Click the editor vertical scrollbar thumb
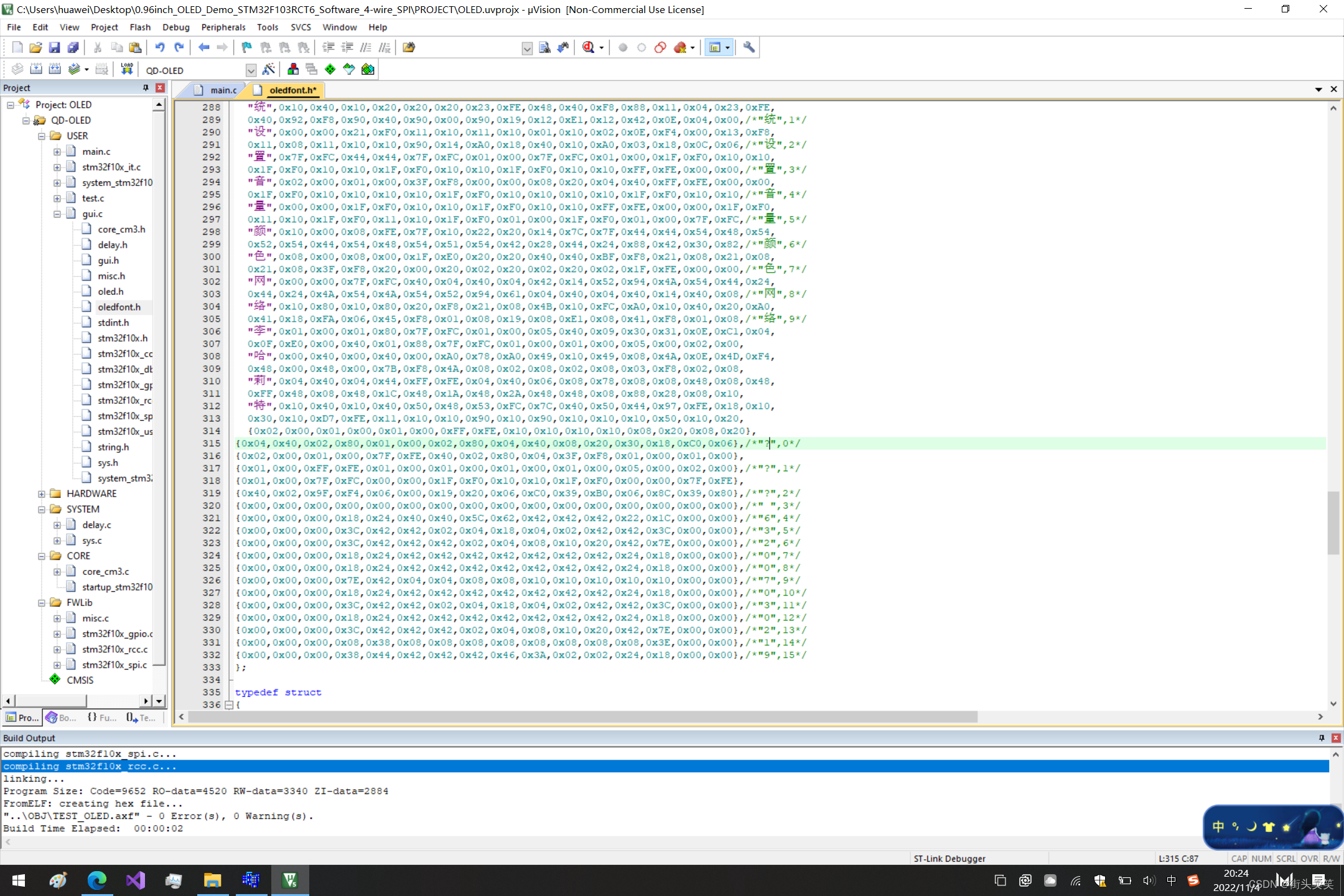This screenshot has width=1344, height=896. coord(1333,523)
